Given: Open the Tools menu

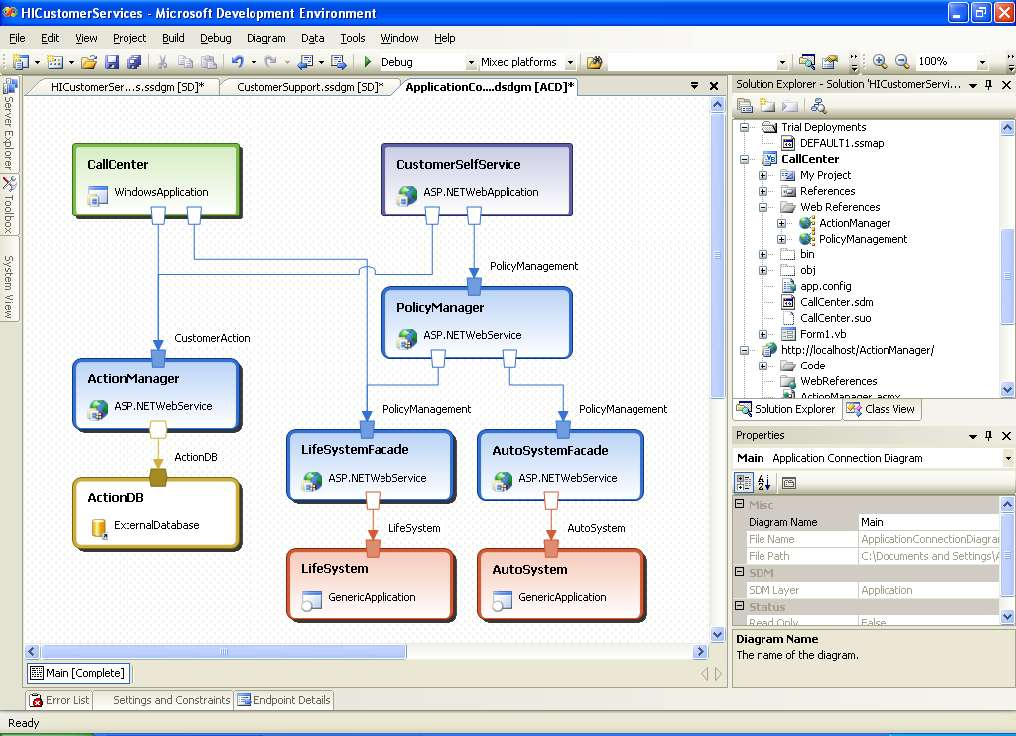Looking at the screenshot, I should [x=352, y=38].
